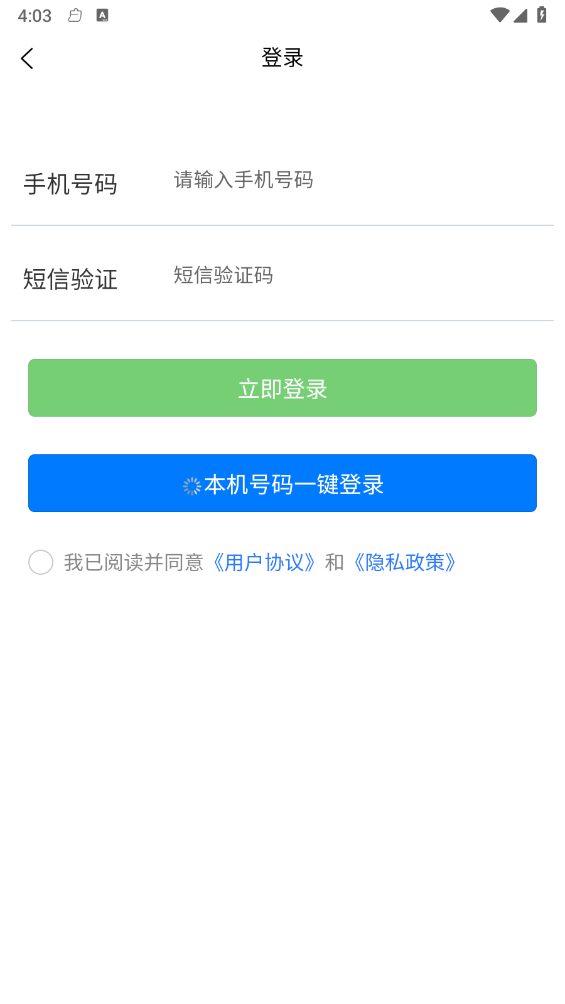The height and width of the screenshot is (1004, 565).
Task: Tap the bag notification icon in status bar
Action: (x=75, y=15)
